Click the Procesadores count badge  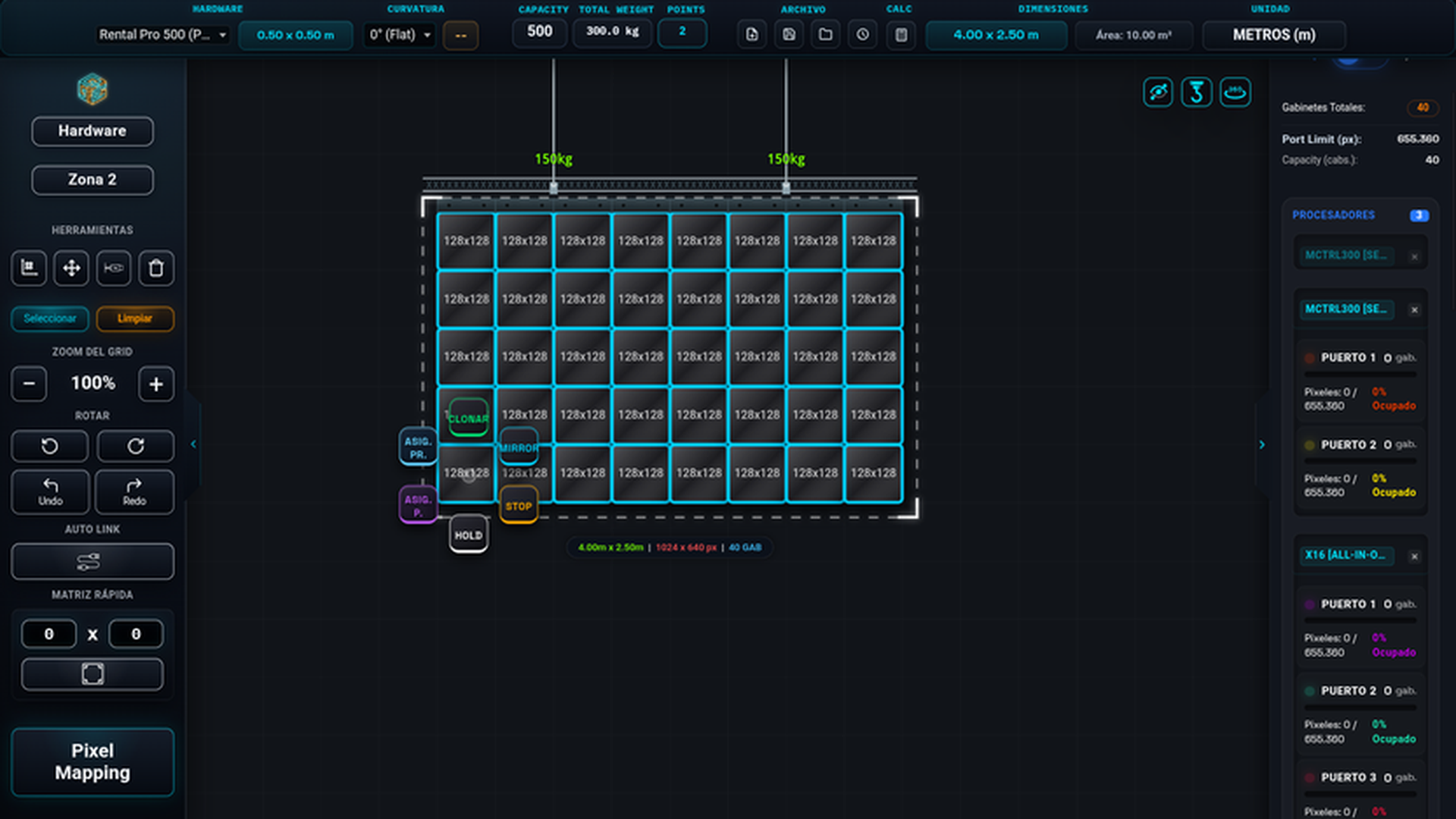click(1419, 215)
